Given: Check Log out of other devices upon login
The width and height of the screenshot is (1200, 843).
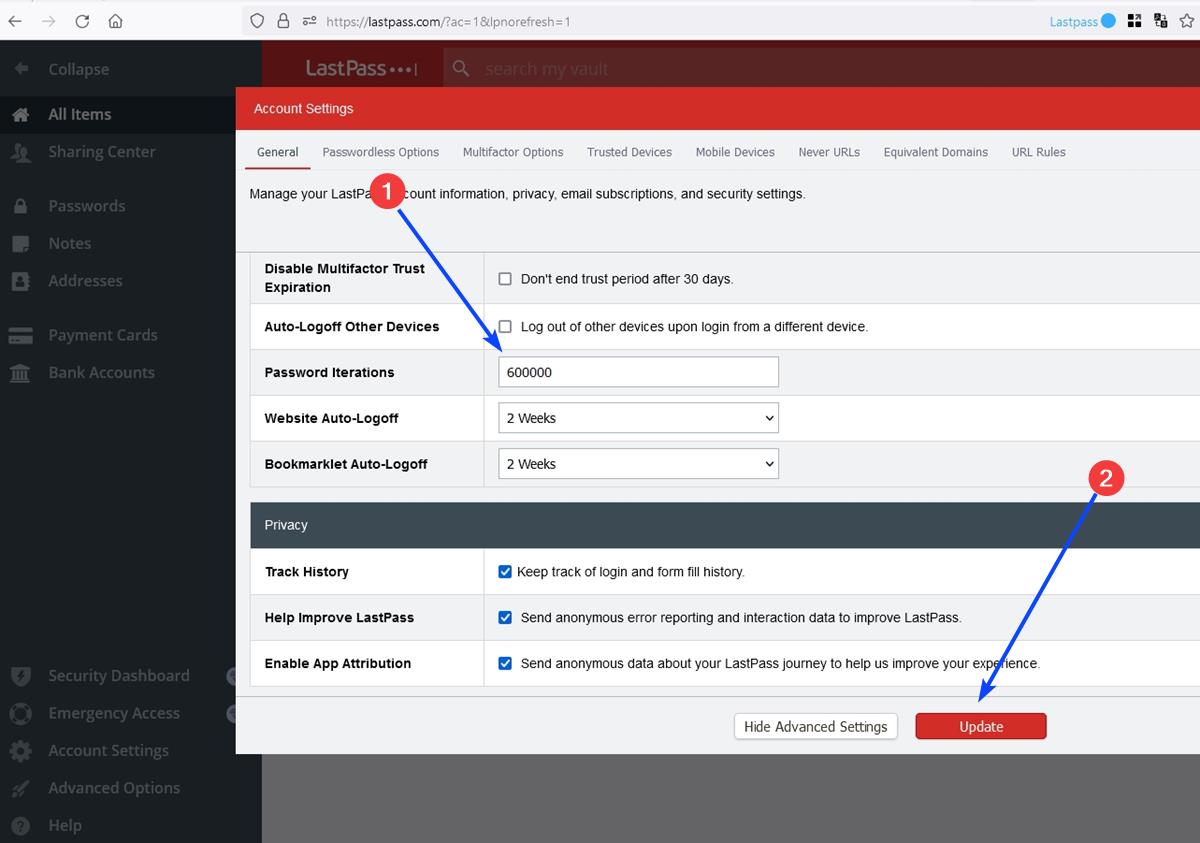Looking at the screenshot, I should pyautogui.click(x=505, y=325).
